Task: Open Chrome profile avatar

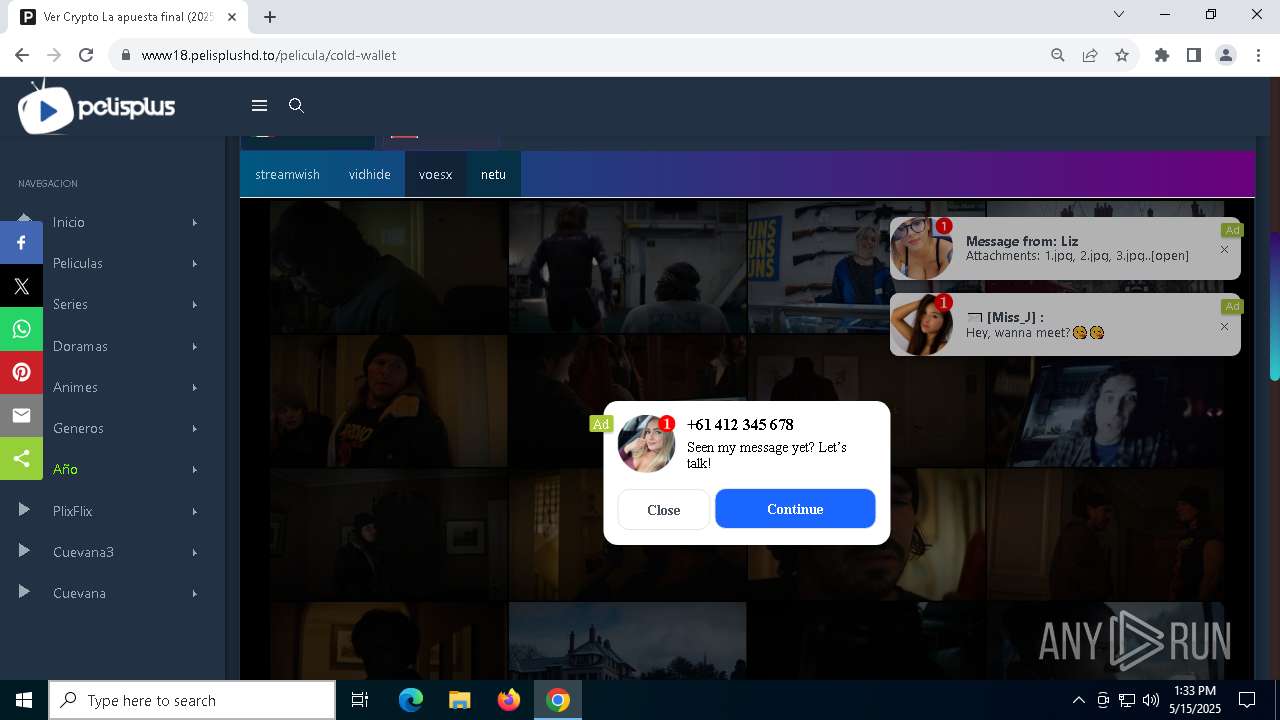Action: pyautogui.click(x=1226, y=55)
